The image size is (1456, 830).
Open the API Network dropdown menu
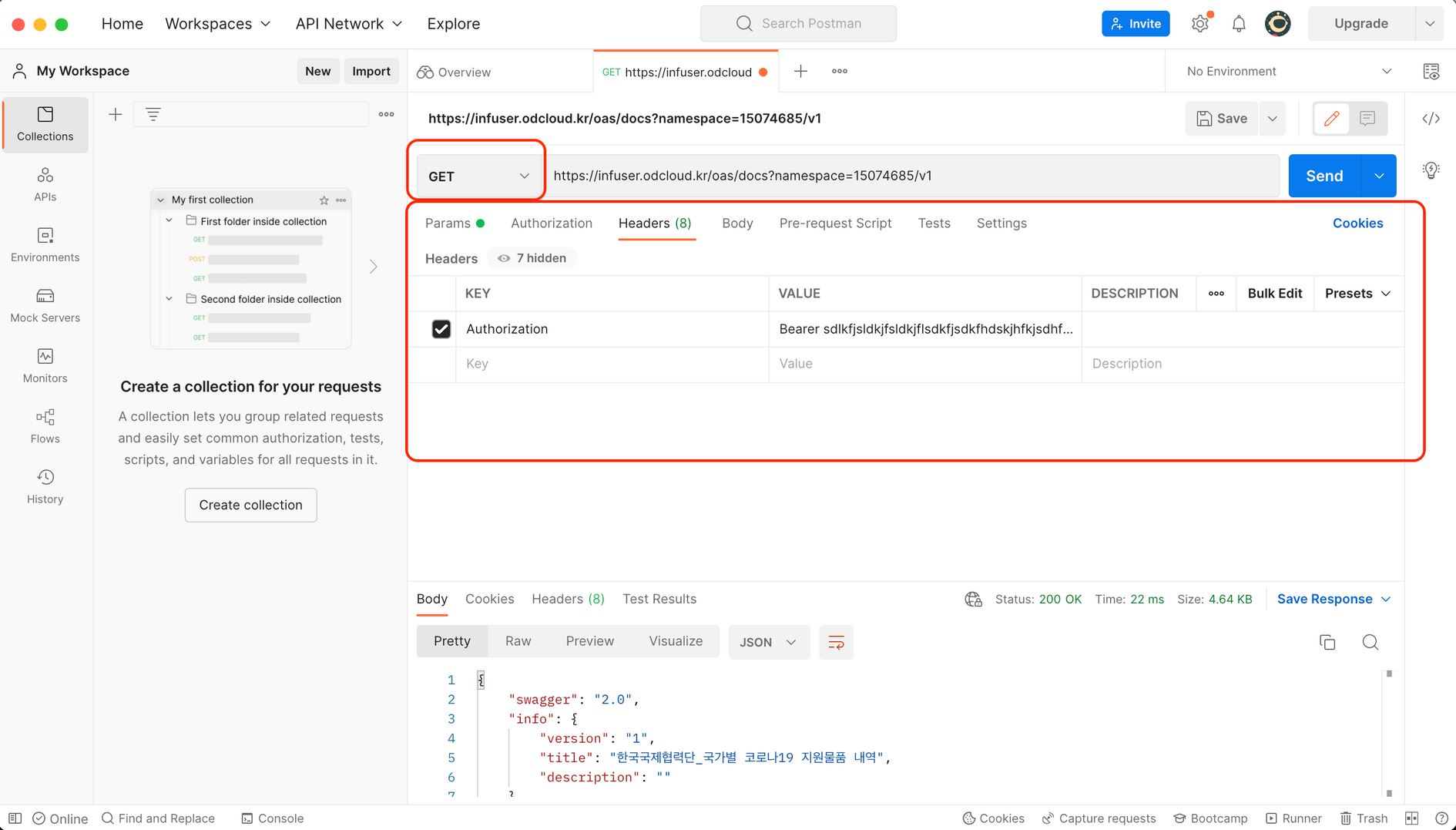tap(349, 24)
